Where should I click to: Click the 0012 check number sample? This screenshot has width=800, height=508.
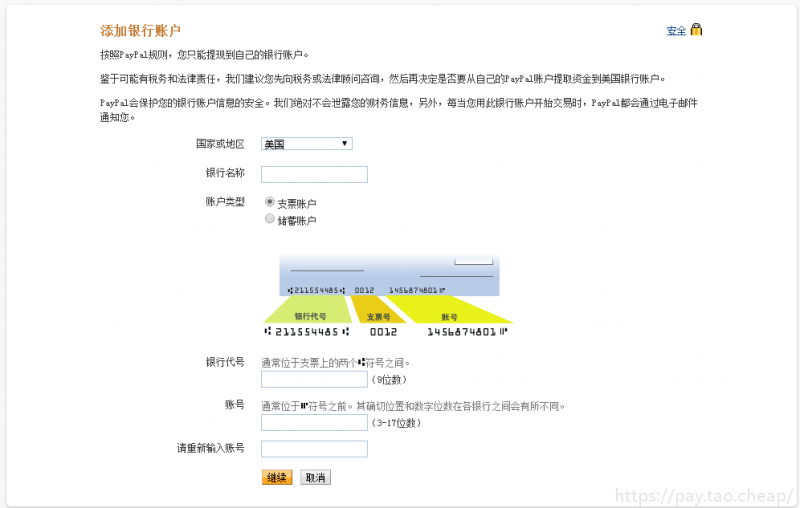[384, 332]
